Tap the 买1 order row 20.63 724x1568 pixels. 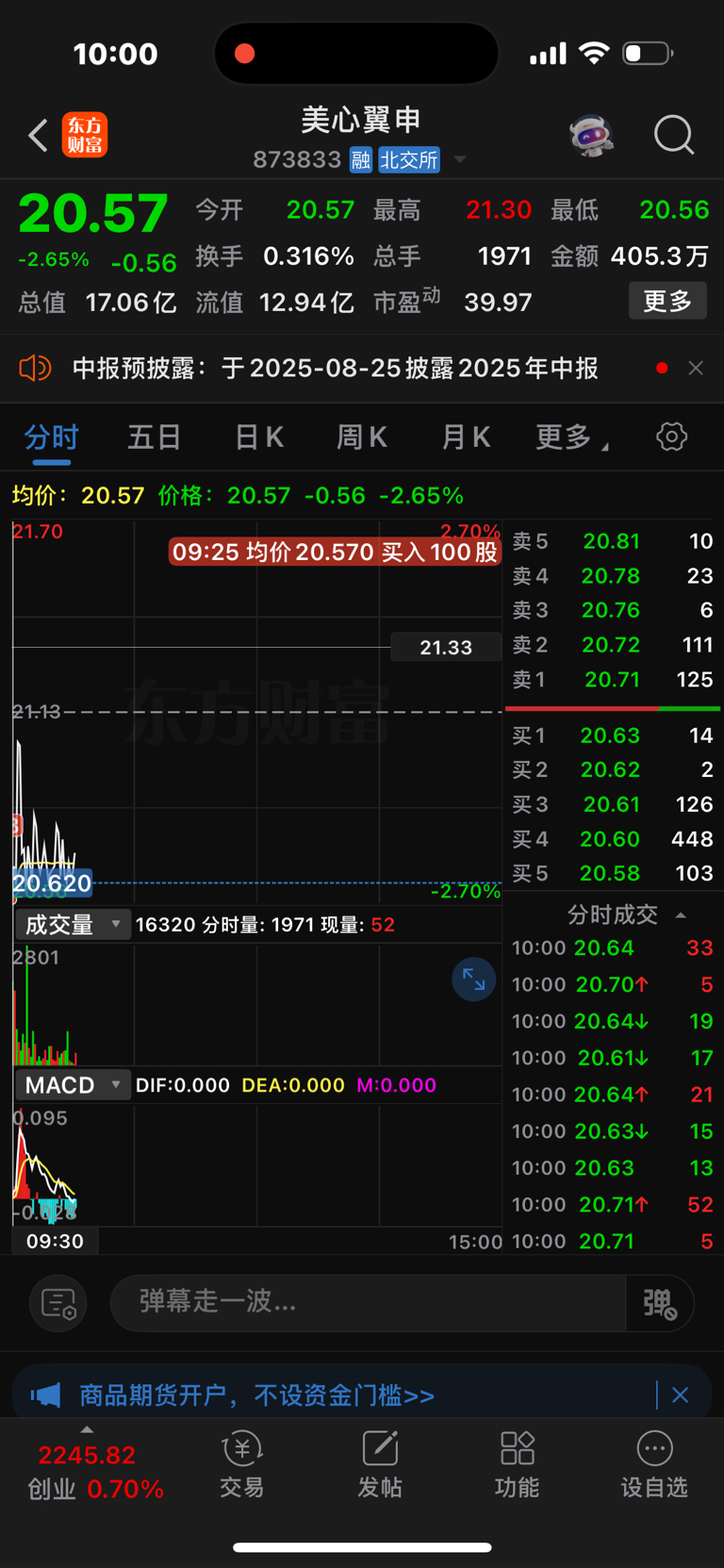[x=613, y=734]
